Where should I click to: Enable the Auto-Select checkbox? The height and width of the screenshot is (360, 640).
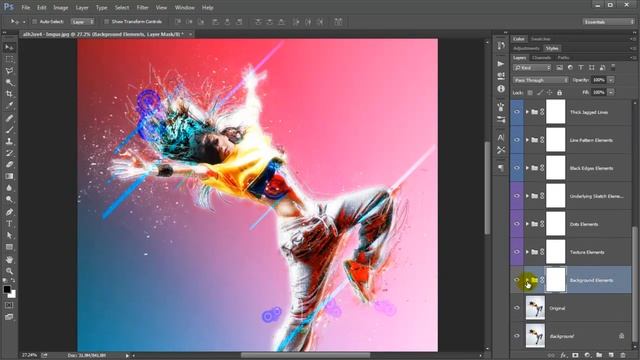(35, 22)
